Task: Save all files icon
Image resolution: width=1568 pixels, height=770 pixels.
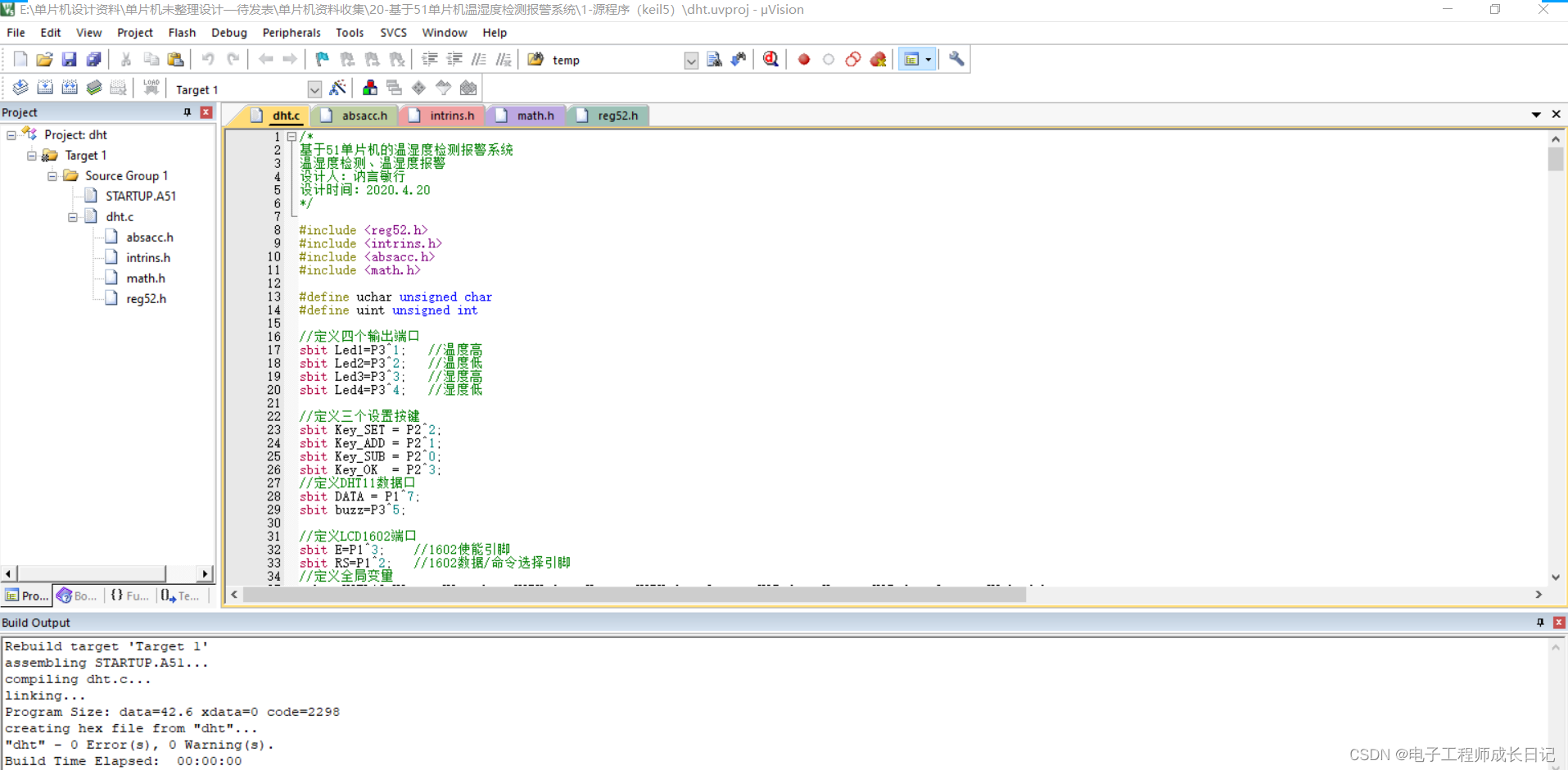Action: 94,60
